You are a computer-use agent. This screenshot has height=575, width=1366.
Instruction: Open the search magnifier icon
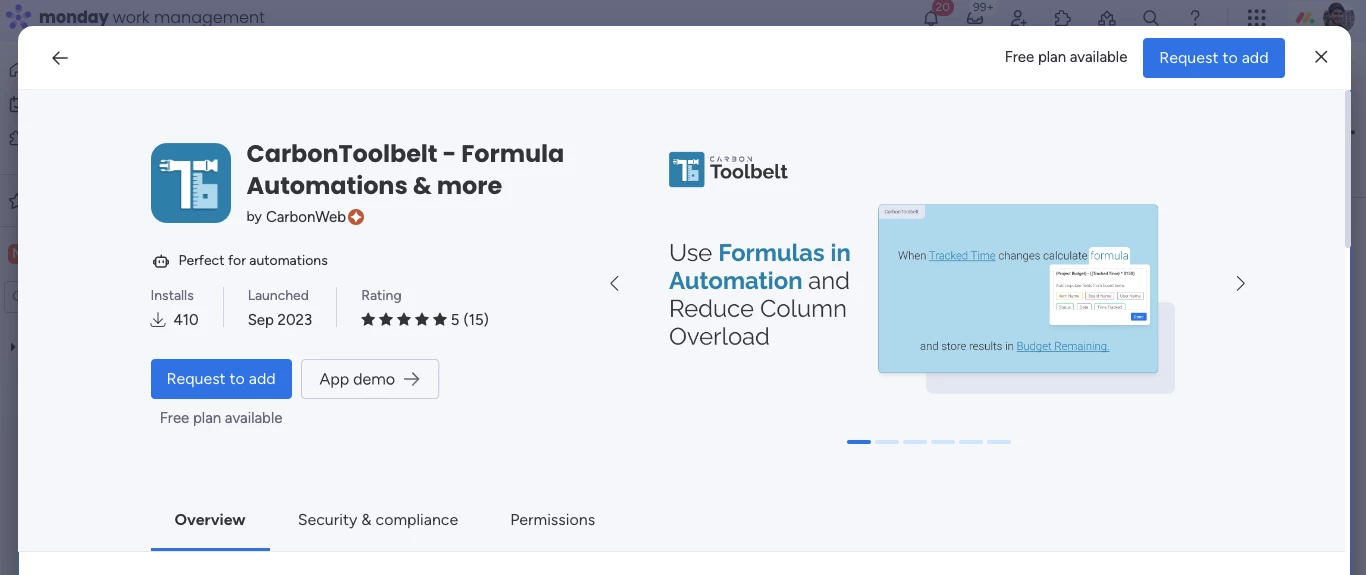pos(1151,18)
